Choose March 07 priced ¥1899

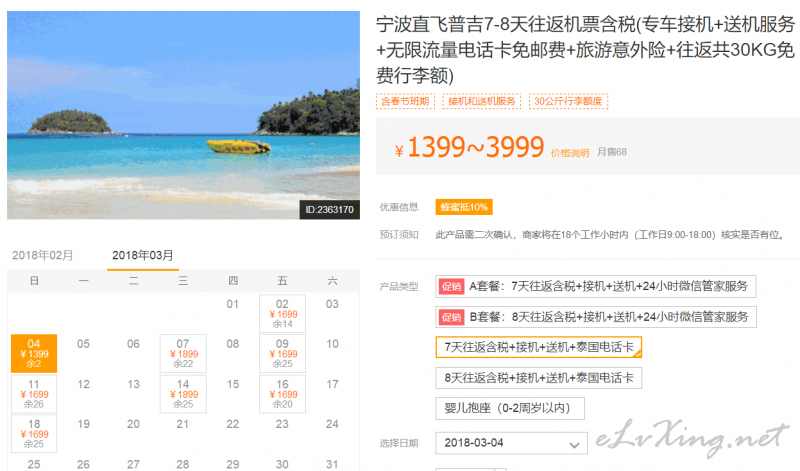pos(183,353)
